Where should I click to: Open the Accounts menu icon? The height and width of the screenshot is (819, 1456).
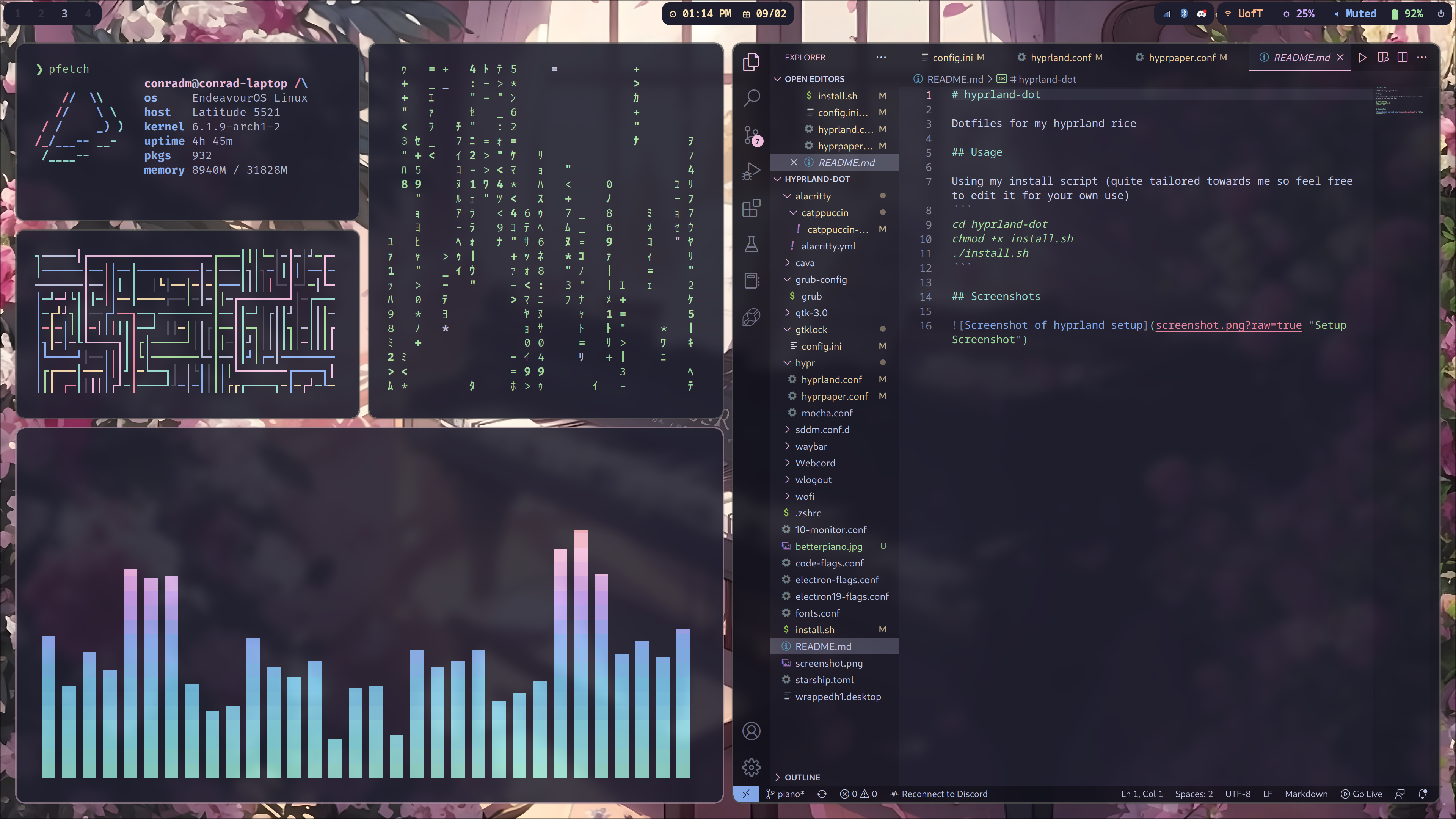751,731
